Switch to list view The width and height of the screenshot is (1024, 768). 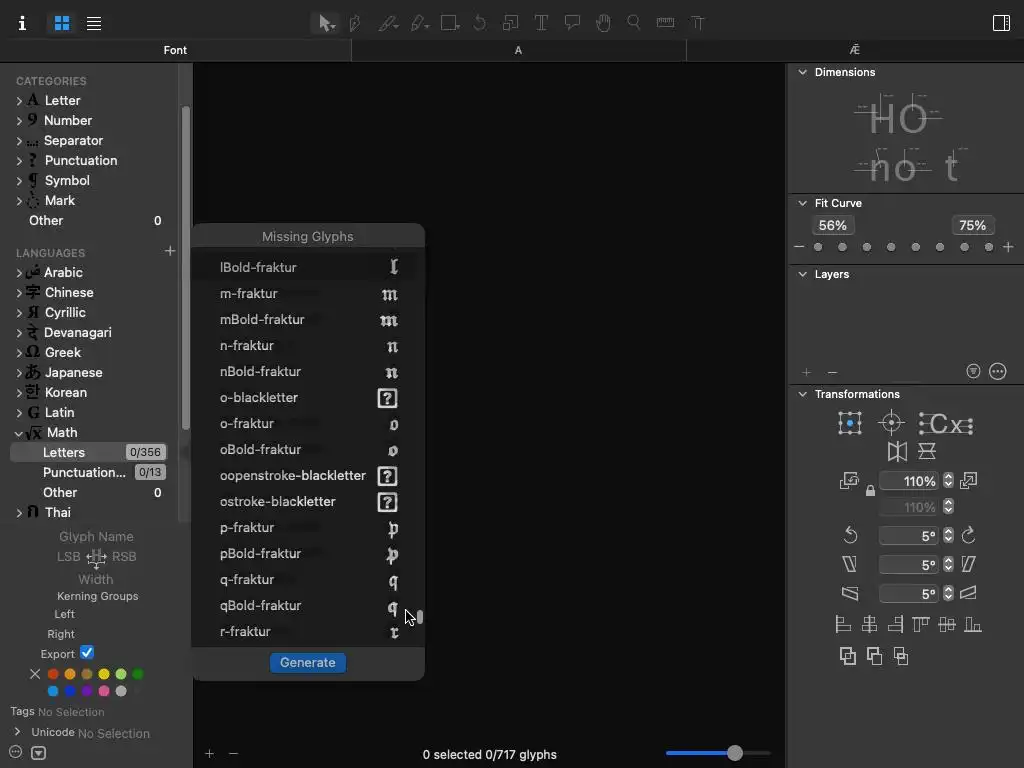click(94, 24)
